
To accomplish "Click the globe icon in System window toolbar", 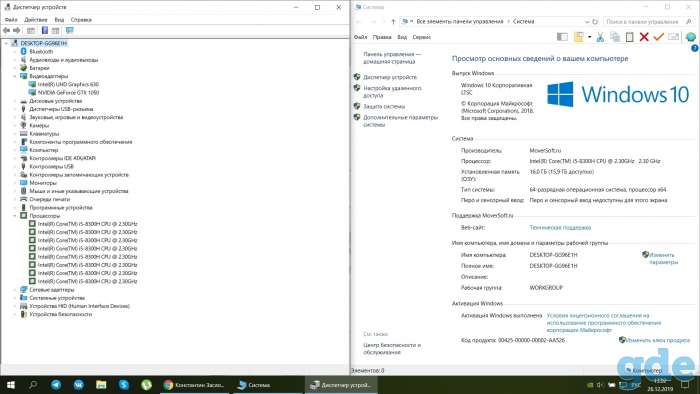I will 691,37.
